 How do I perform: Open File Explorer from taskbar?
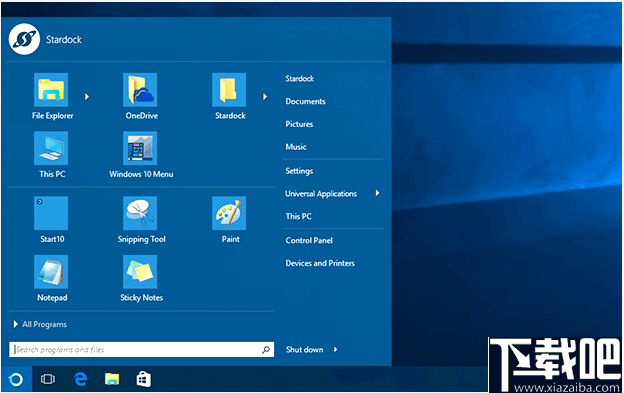112,379
